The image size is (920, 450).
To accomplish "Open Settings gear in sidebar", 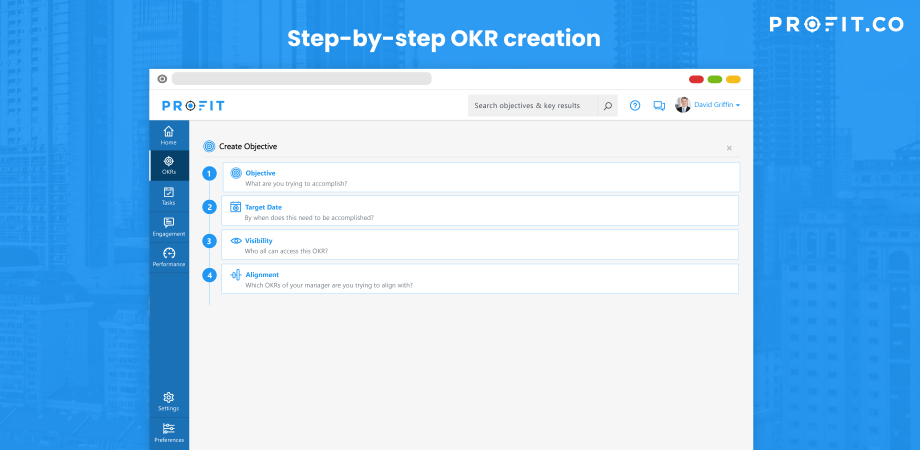I will (168, 397).
